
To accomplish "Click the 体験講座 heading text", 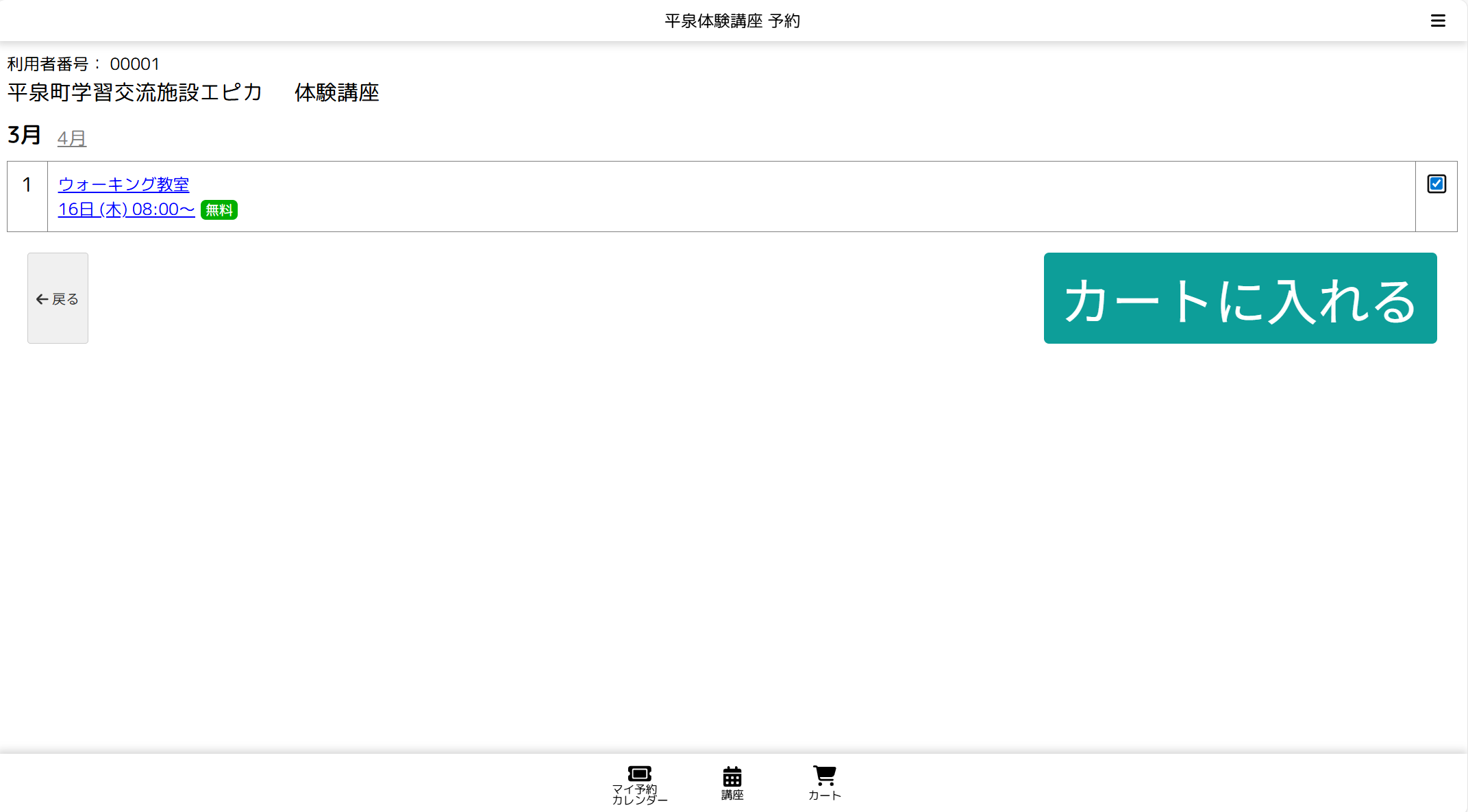I will tap(336, 92).
